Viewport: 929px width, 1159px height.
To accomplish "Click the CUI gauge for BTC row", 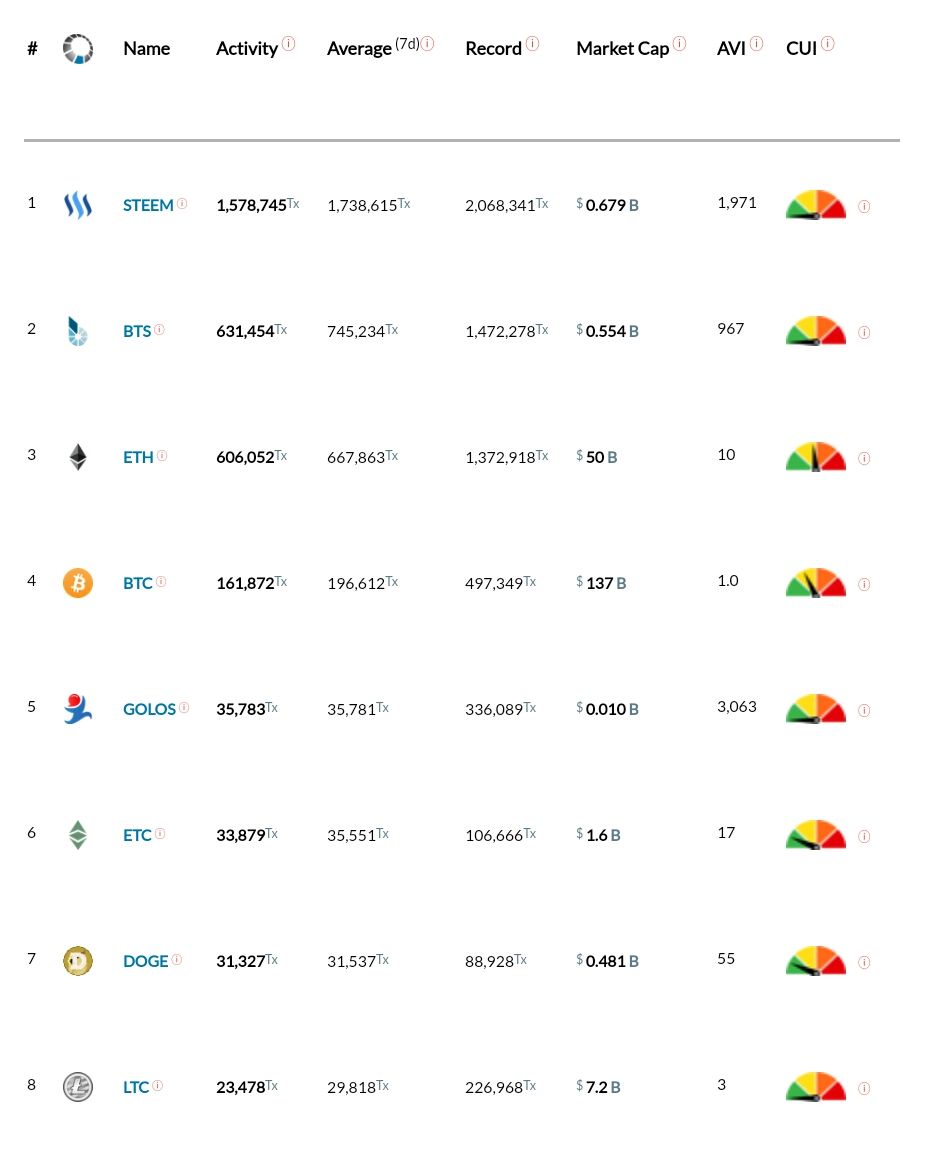I will coord(815,582).
